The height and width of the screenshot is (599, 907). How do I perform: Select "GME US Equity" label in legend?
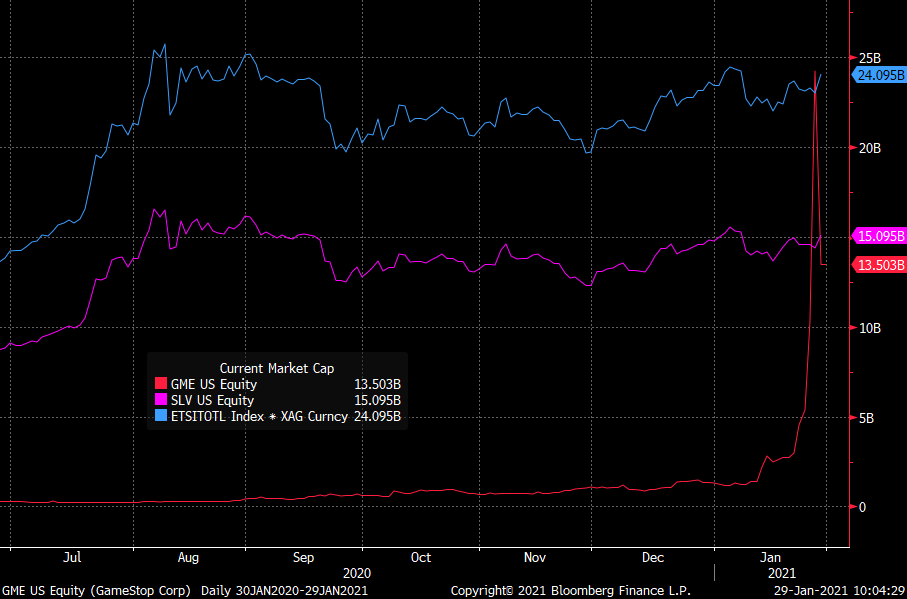[212, 384]
